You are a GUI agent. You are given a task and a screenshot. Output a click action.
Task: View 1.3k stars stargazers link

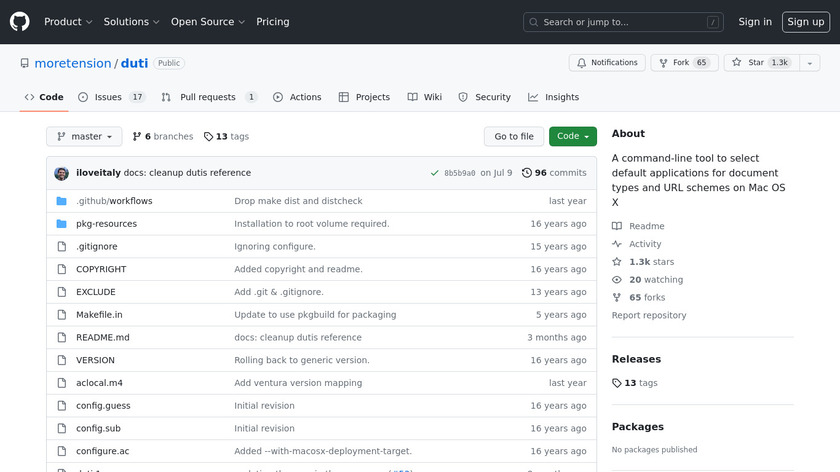point(643,262)
